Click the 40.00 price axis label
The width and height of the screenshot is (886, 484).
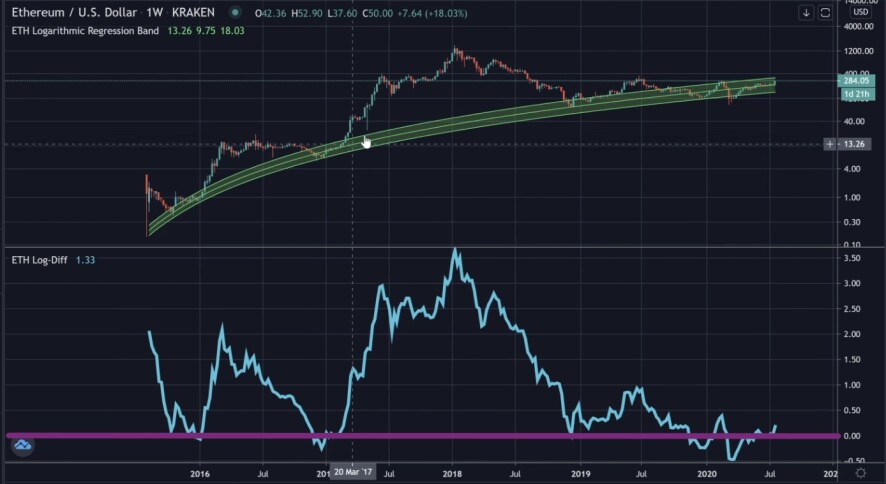(x=854, y=121)
